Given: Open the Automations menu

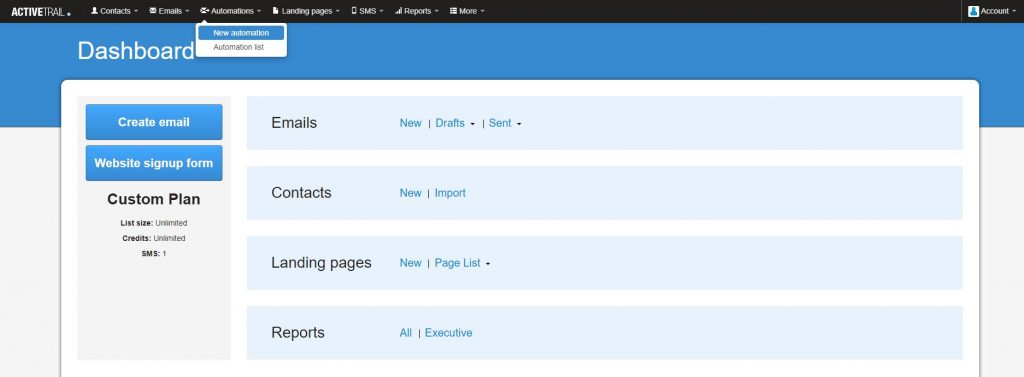Looking at the screenshot, I should pos(231,11).
